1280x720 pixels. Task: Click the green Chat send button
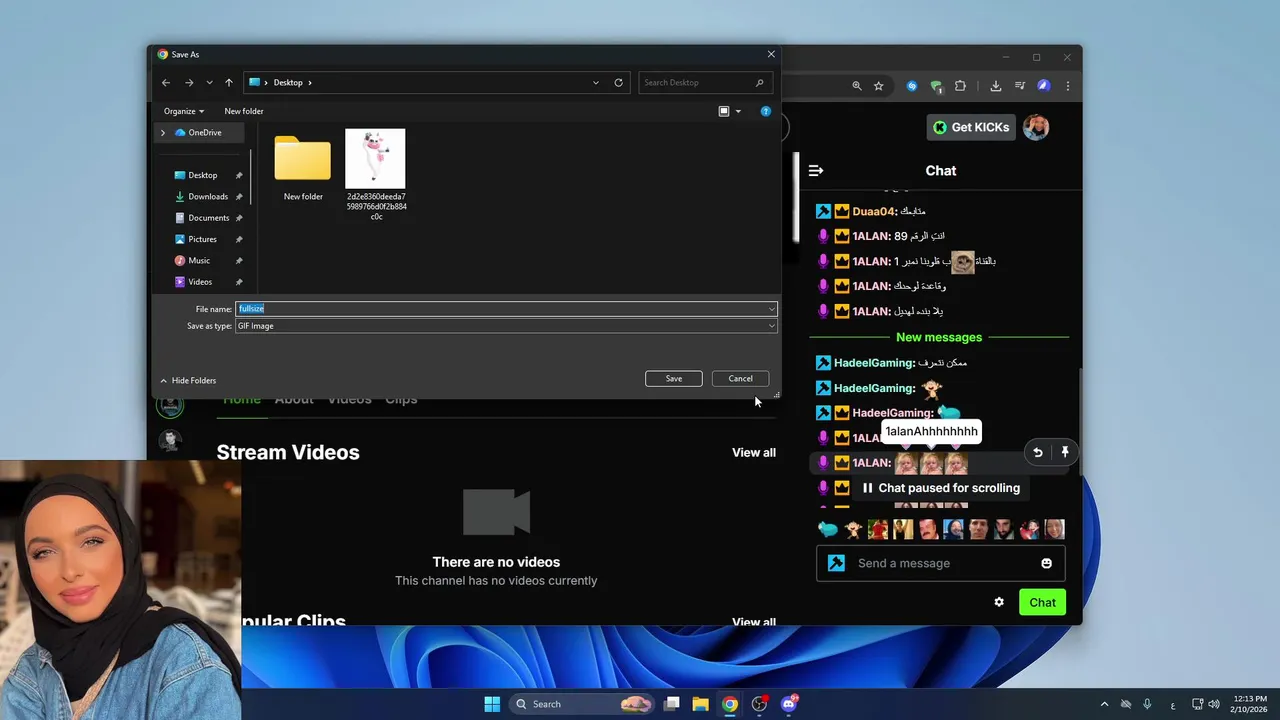coord(1042,602)
